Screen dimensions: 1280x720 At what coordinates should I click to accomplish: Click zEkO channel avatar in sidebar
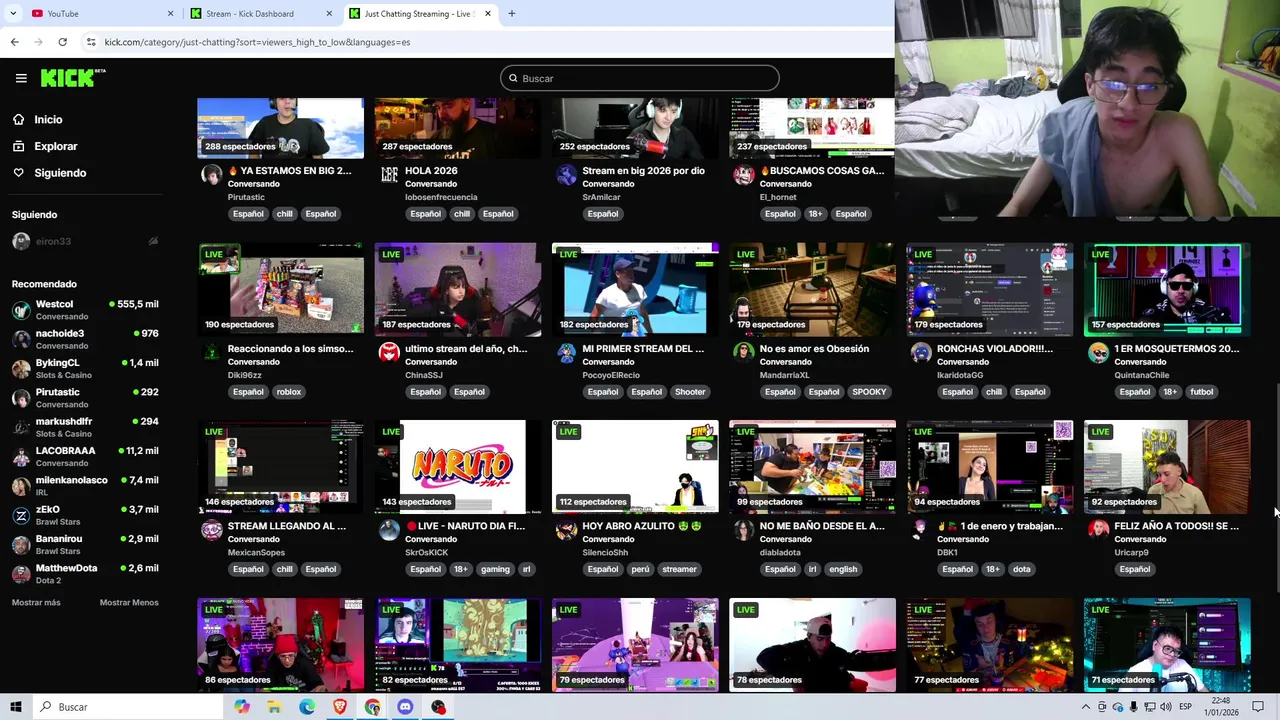tap(21, 515)
